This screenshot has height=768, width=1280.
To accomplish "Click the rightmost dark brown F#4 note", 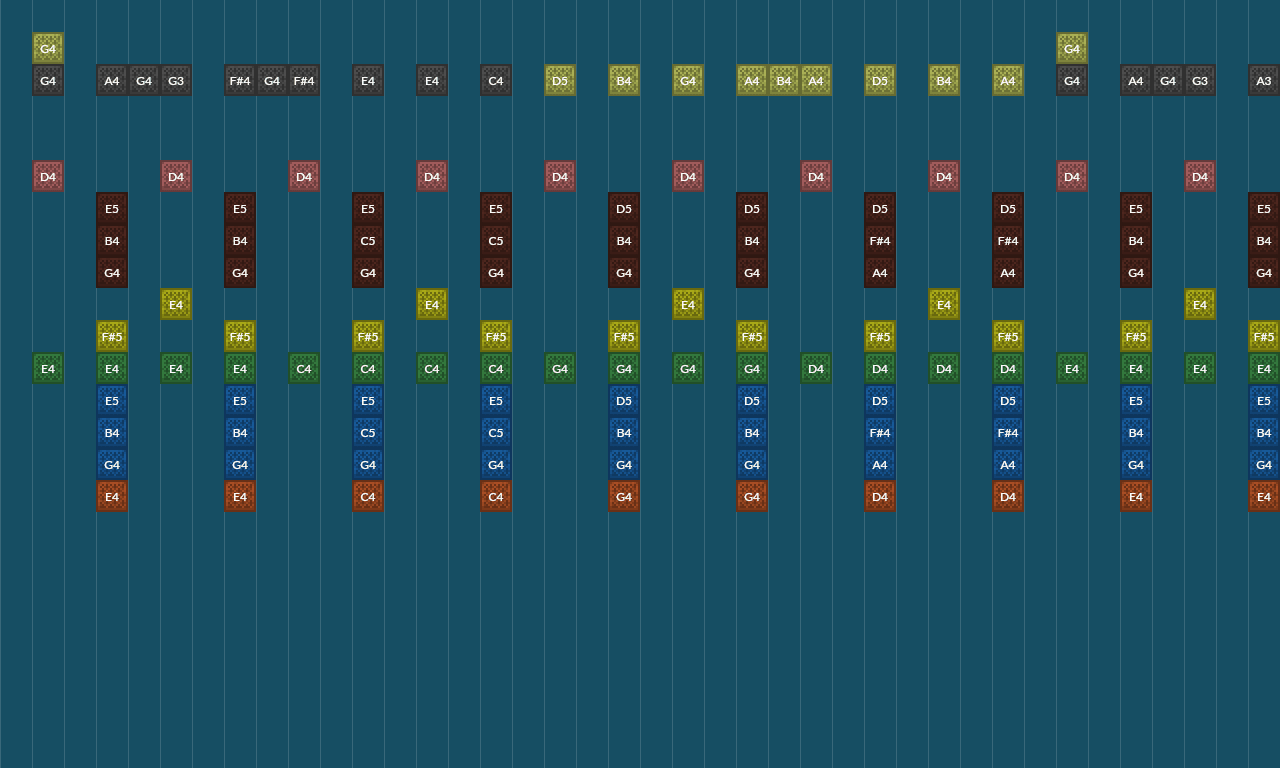I will pyautogui.click(x=1008, y=240).
